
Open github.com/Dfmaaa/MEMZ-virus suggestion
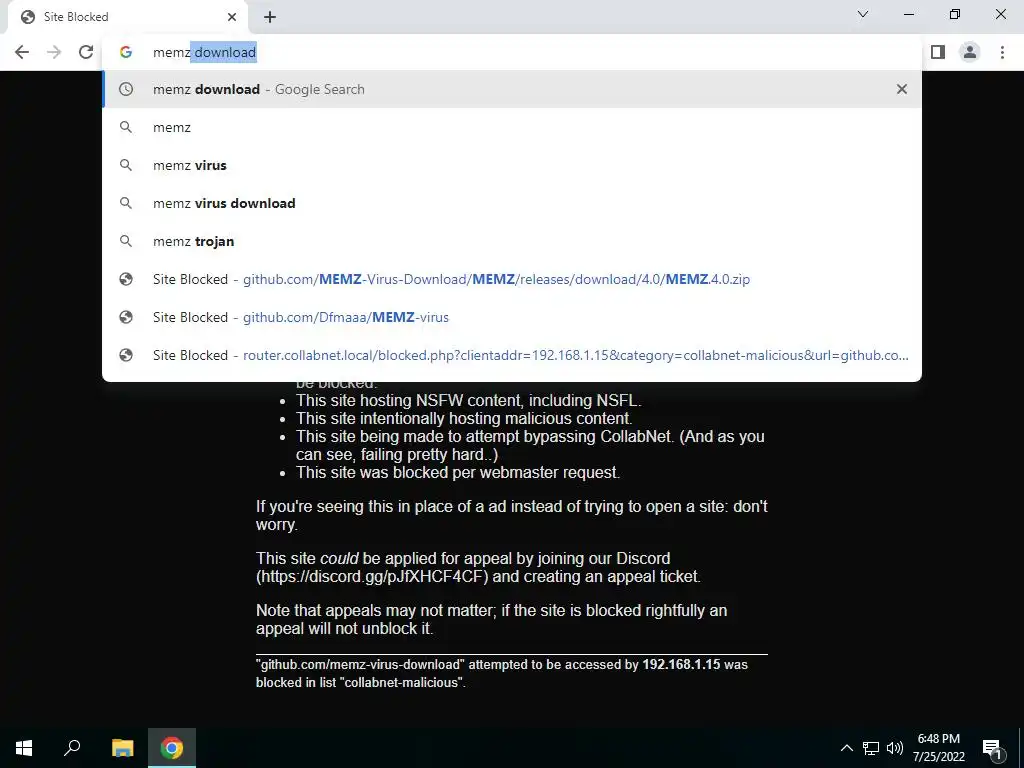click(x=512, y=317)
